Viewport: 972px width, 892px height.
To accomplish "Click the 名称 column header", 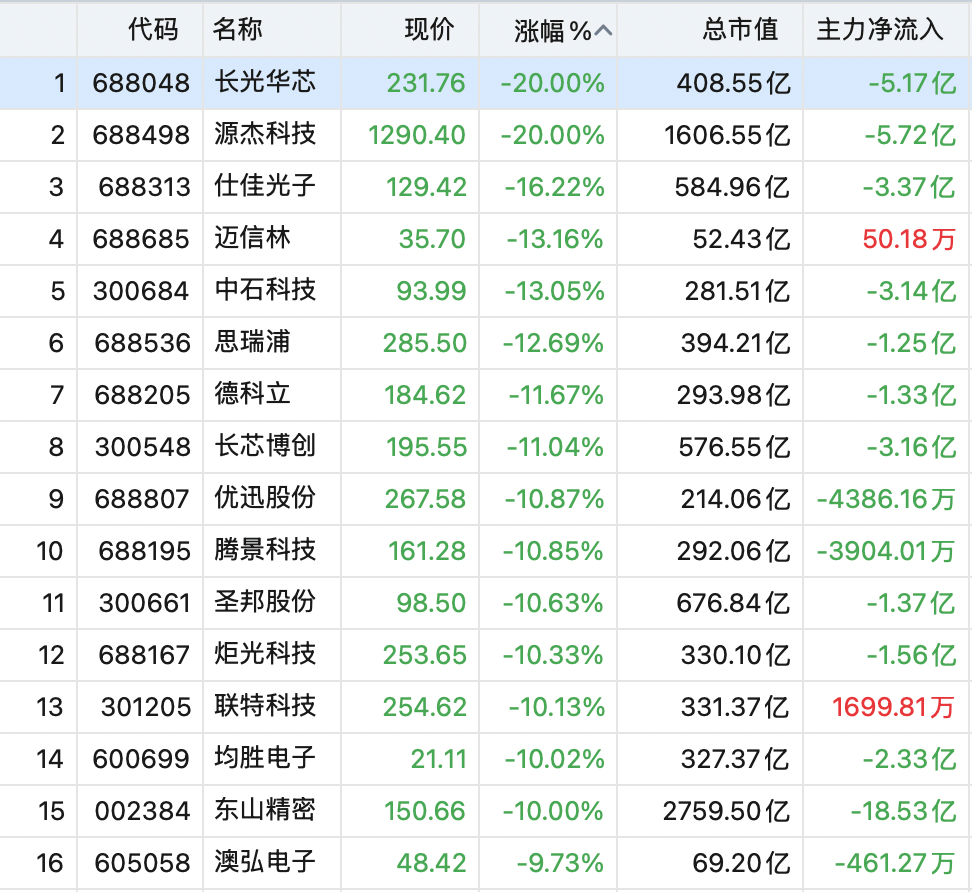I will coord(237,30).
